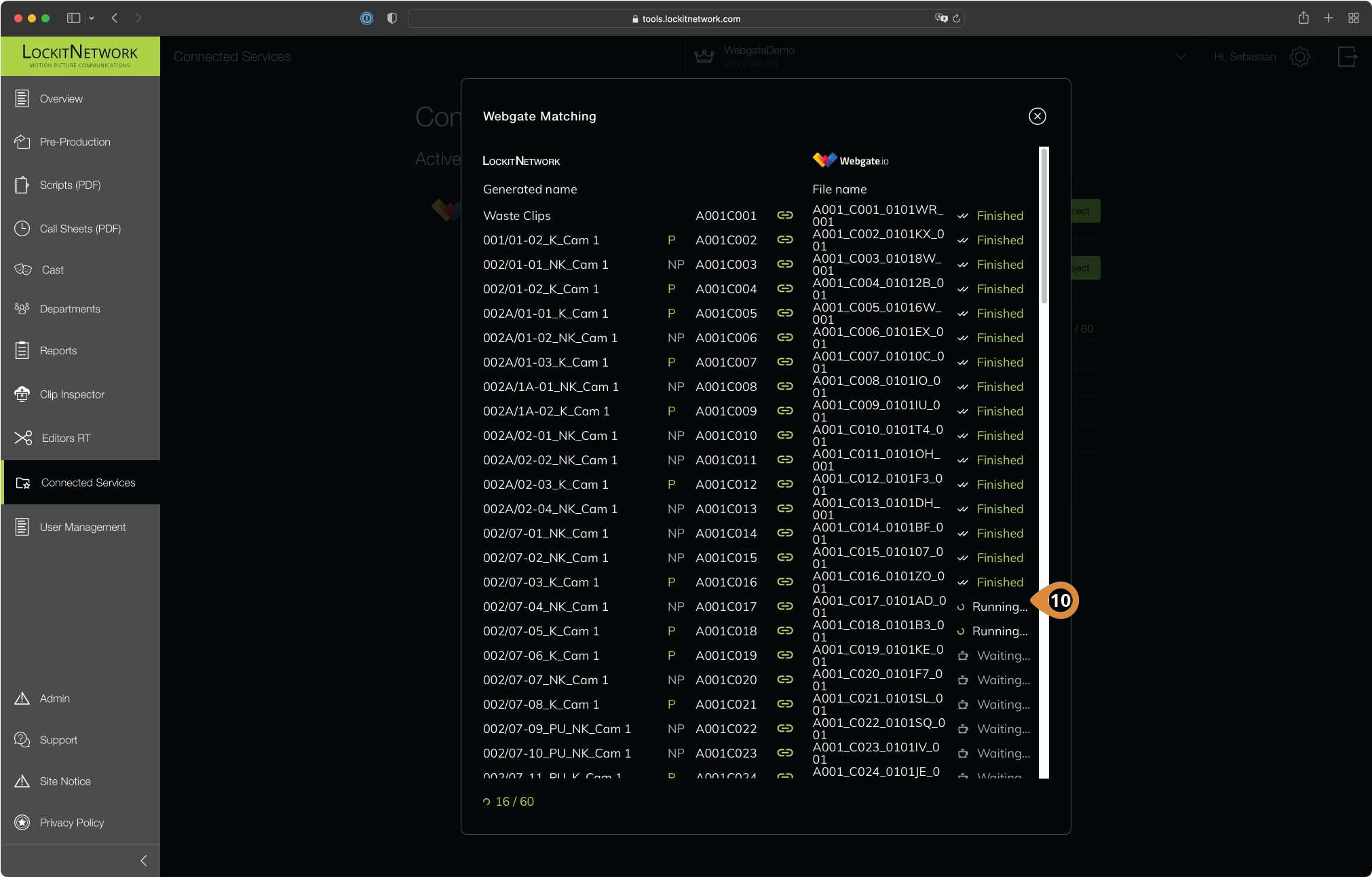Open Safari sidebar dropdown arrow
Image resolution: width=1372 pixels, height=877 pixels.
tap(92, 18)
